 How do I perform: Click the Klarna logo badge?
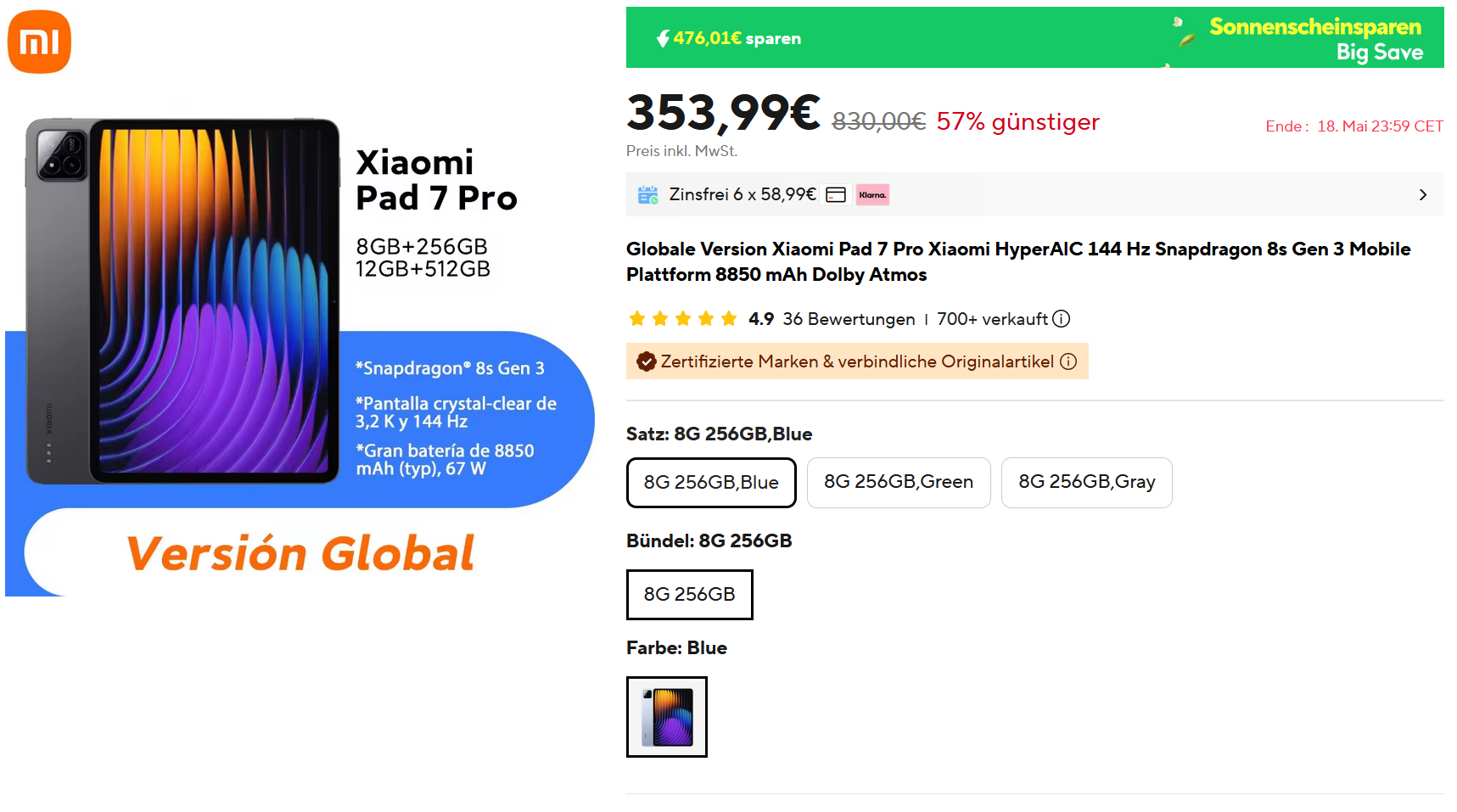click(x=872, y=195)
